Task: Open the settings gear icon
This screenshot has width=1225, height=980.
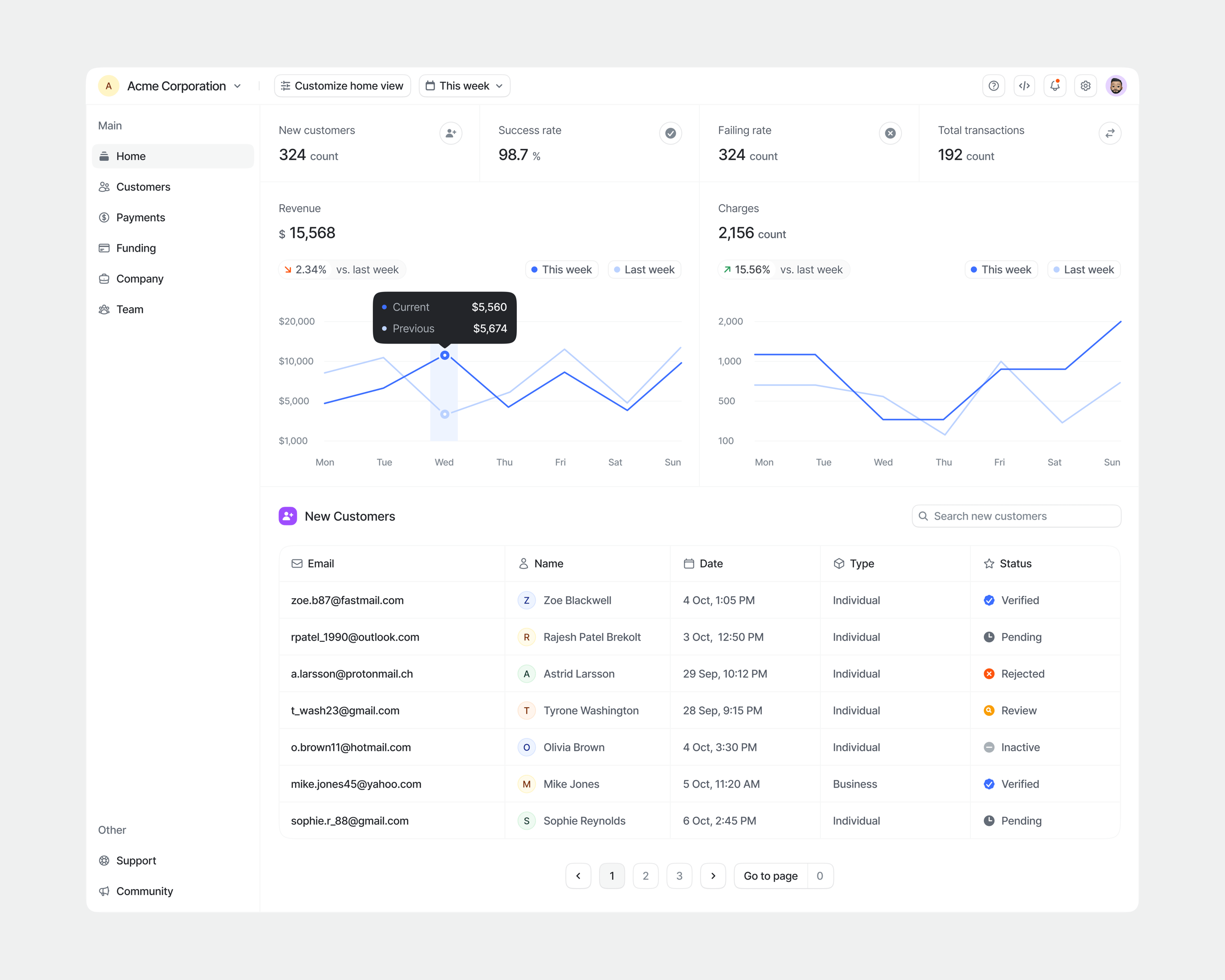Action: 1085,86
